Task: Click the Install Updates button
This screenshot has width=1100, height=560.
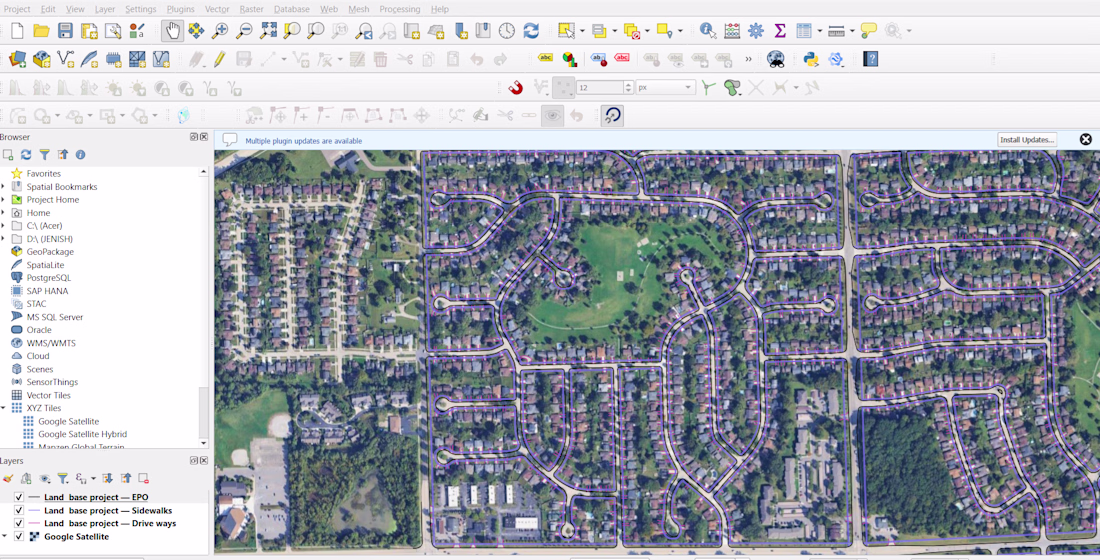Action: point(1027,140)
